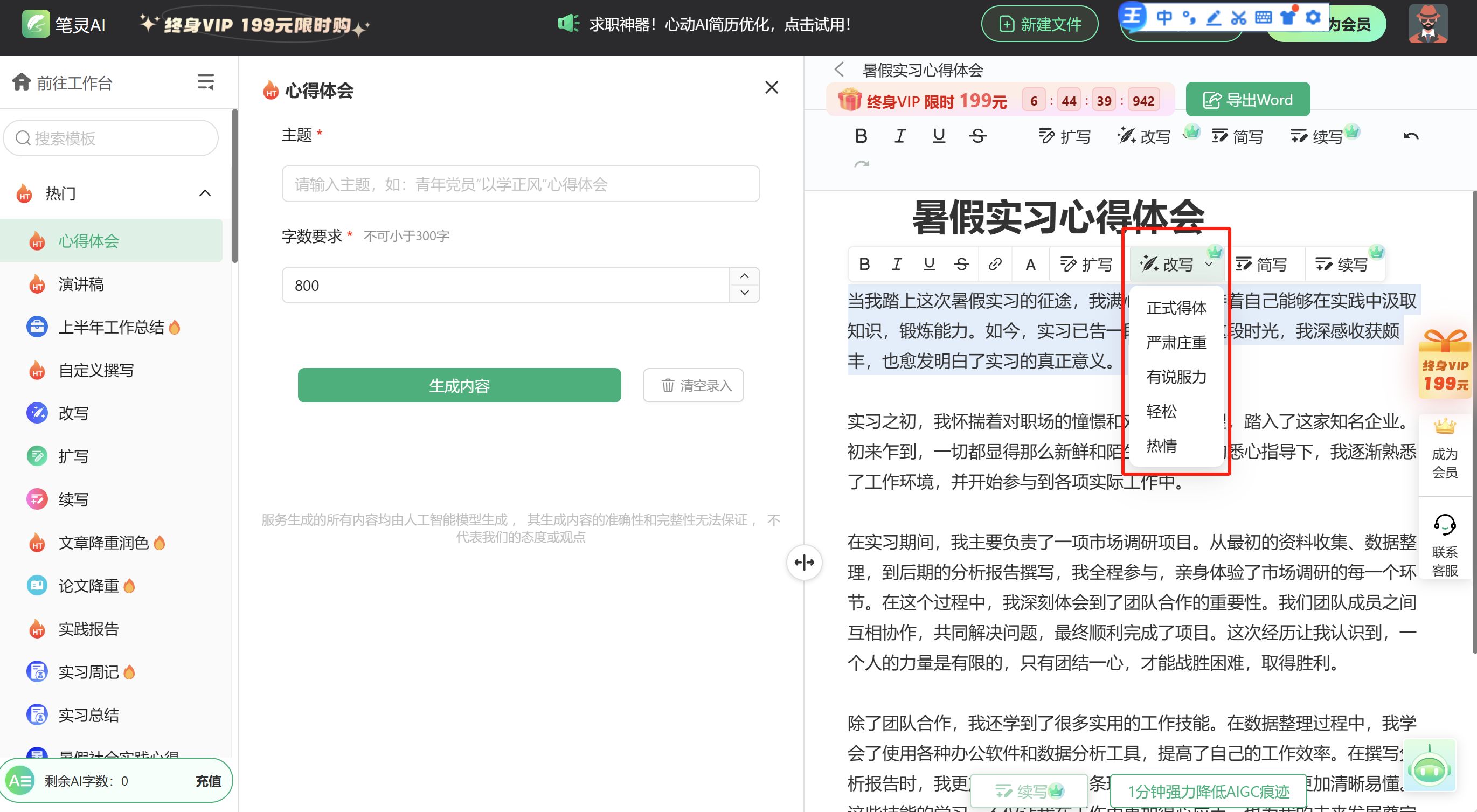Select 正式得体 from the rewrite menu
1477x812 pixels.
(x=1176, y=308)
